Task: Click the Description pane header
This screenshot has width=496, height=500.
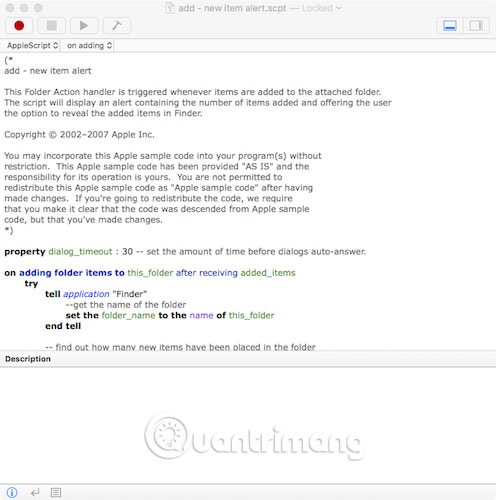Action: pyautogui.click(x=248, y=359)
